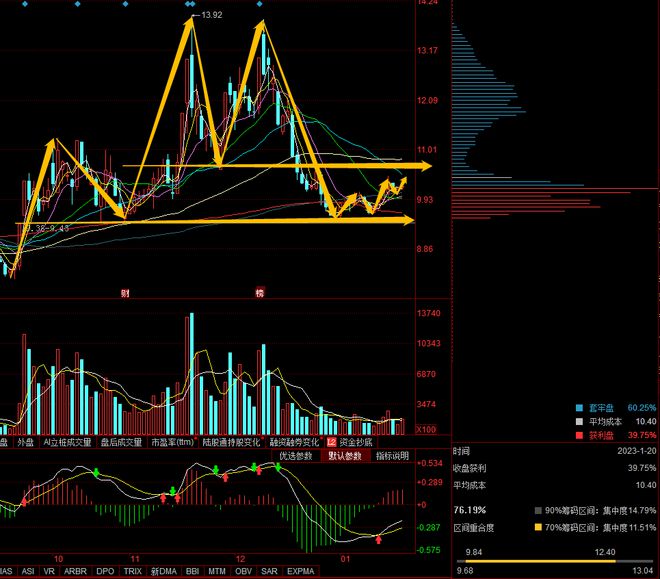Switch bottom indicator to BBI
This screenshot has height=579, width=660.
192,571
